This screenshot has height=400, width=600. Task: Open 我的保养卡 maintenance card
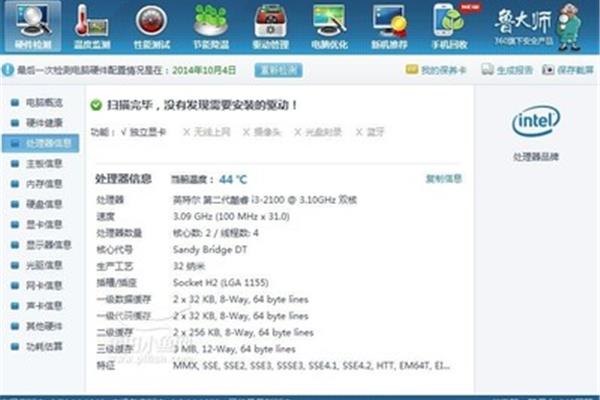click(x=436, y=70)
